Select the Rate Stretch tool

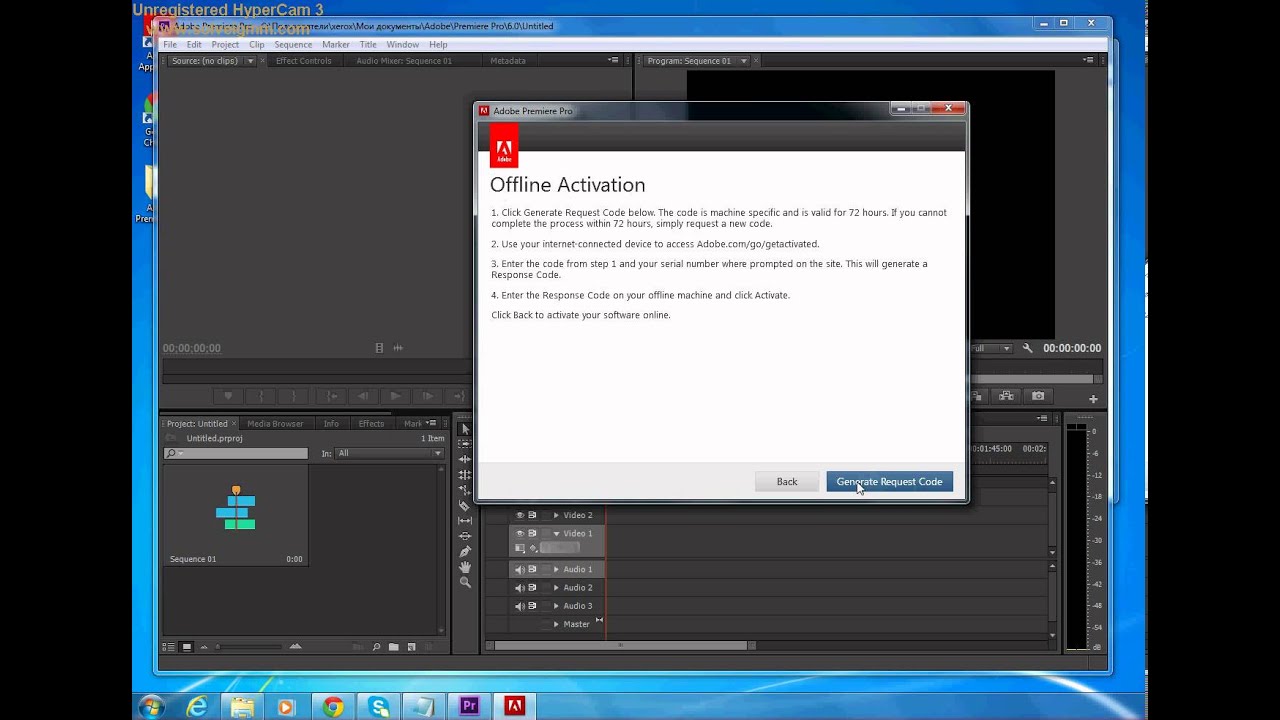pos(465,490)
